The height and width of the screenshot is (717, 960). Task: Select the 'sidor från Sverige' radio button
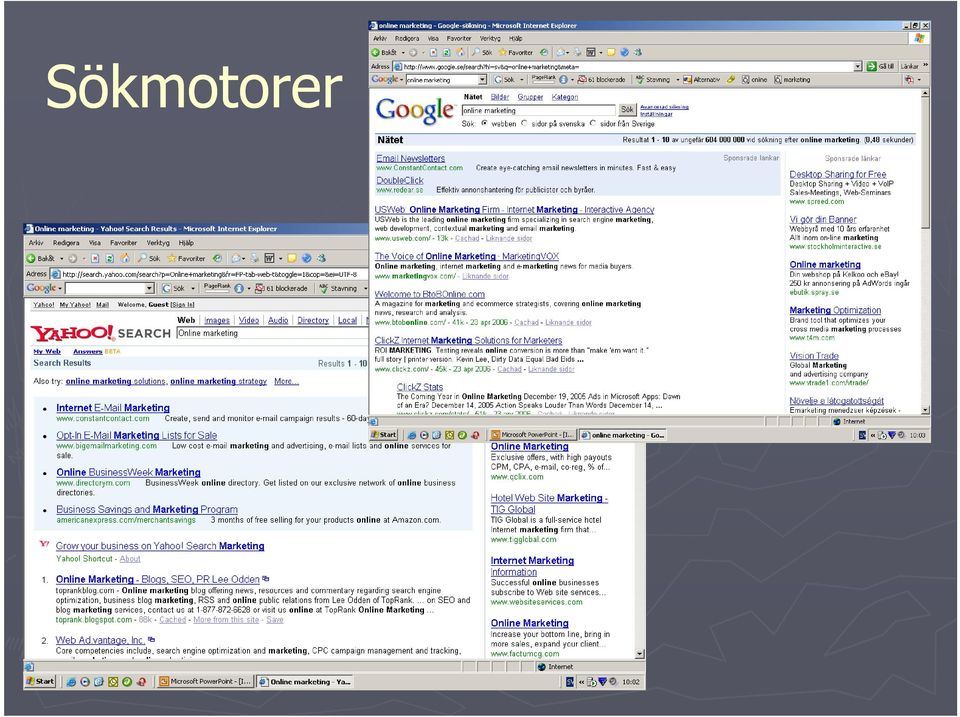point(593,124)
